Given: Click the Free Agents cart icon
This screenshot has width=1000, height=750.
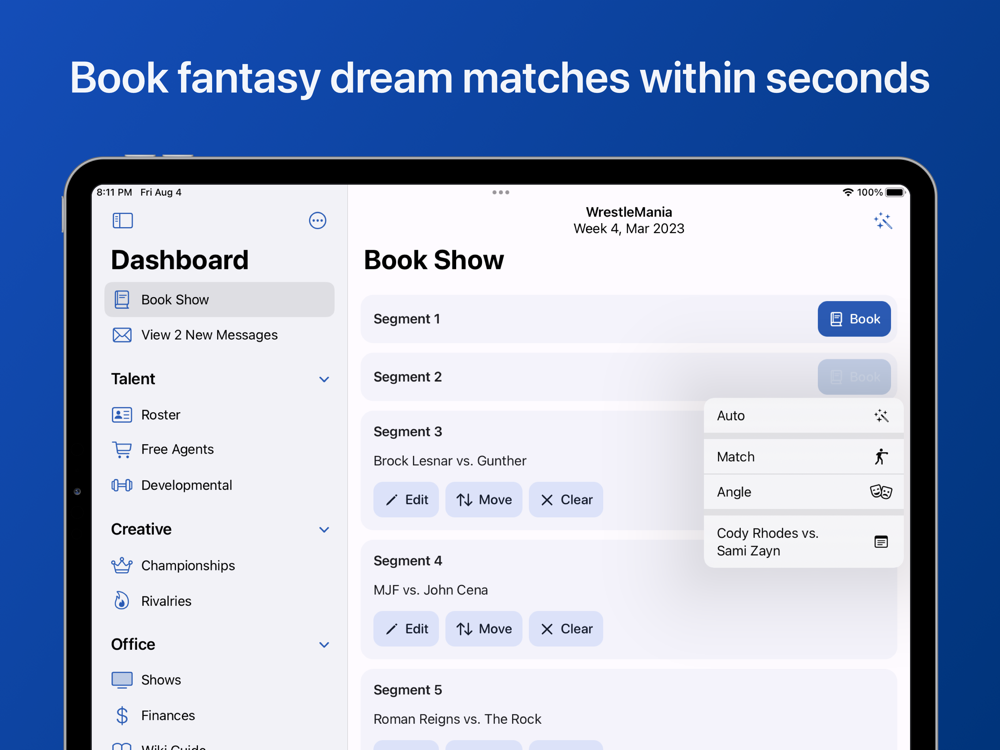Looking at the screenshot, I should click(x=122, y=450).
